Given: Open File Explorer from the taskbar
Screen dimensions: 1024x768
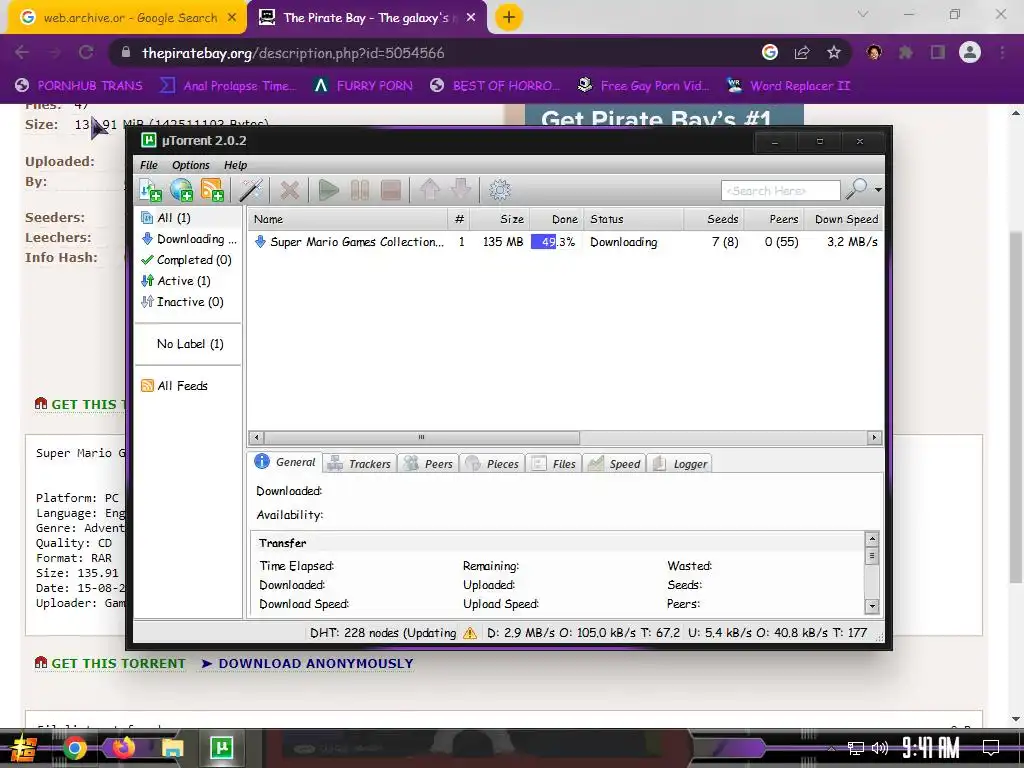Looking at the screenshot, I should 172,748.
